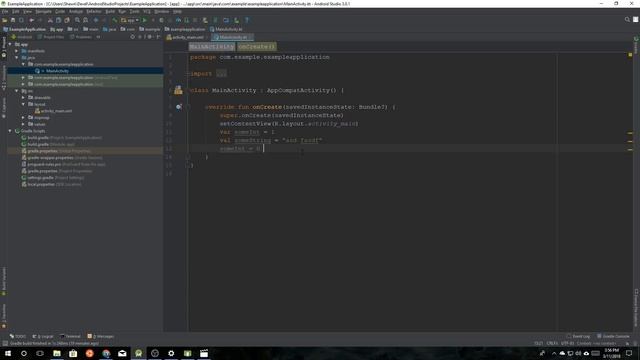Click the Scroll from Source target icon
640x360 pixels.
coord(132,37)
